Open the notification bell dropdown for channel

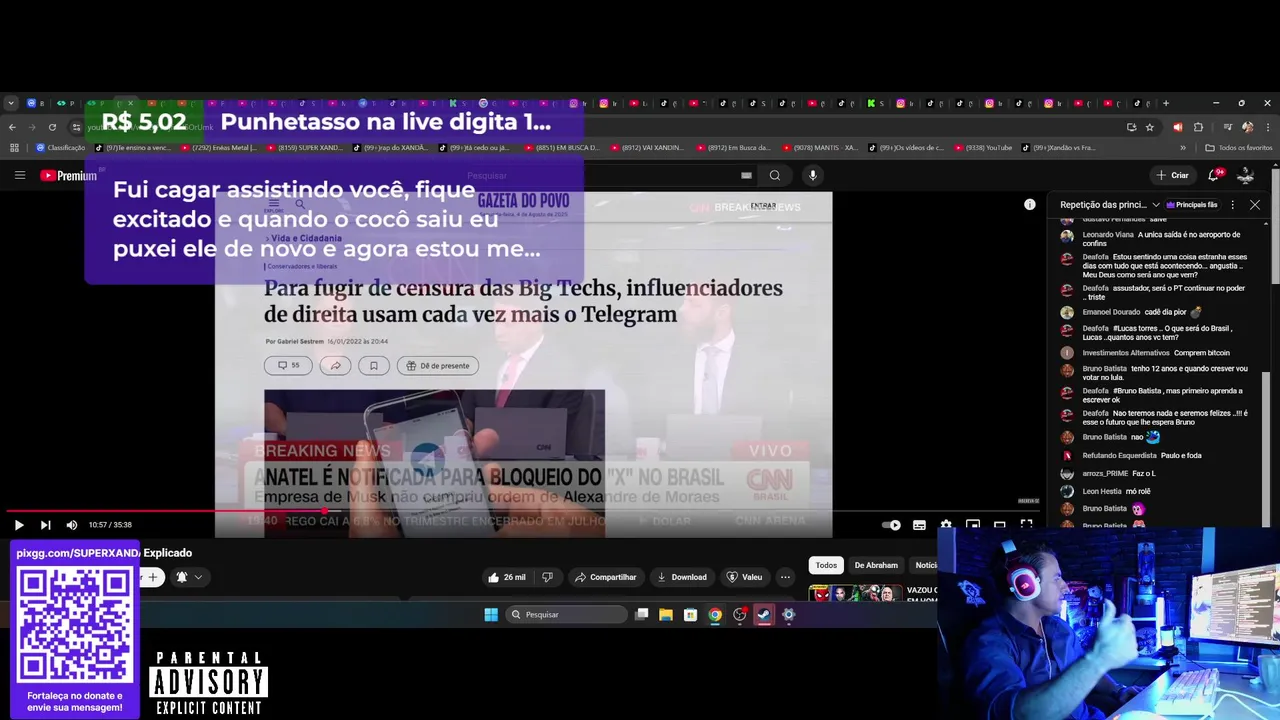pos(189,577)
